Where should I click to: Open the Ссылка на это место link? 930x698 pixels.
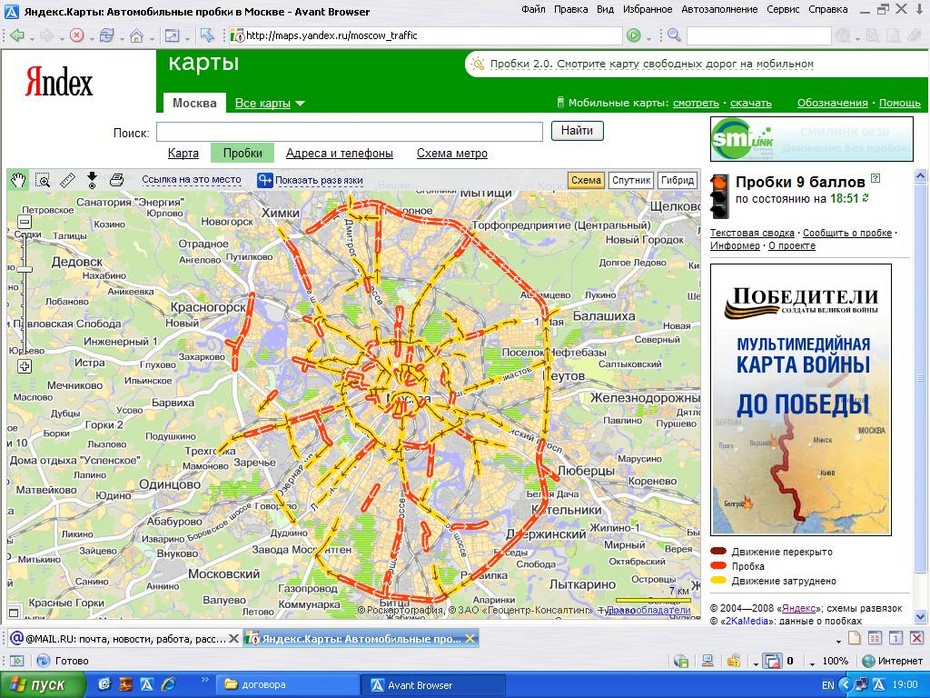191,179
